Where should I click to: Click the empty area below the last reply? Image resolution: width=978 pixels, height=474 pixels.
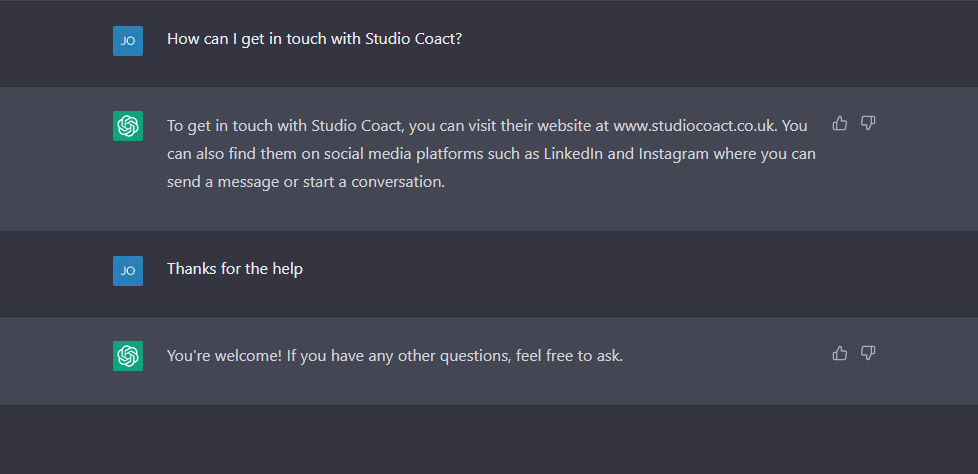(489, 440)
